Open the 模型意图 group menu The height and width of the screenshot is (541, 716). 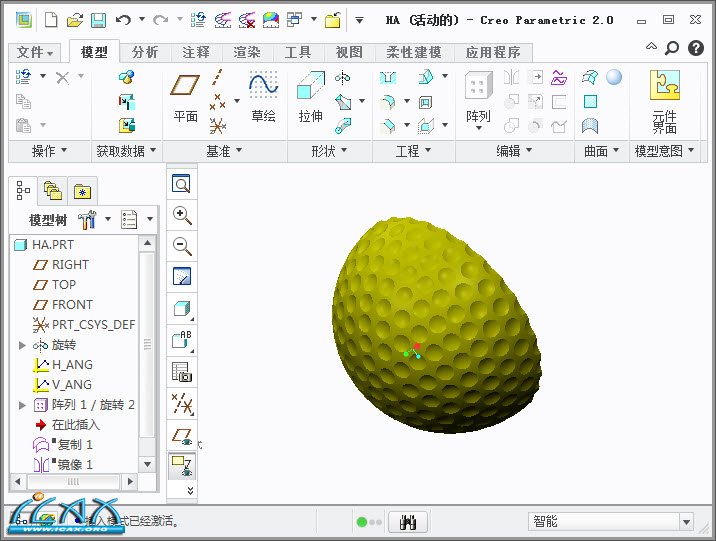[x=665, y=151]
